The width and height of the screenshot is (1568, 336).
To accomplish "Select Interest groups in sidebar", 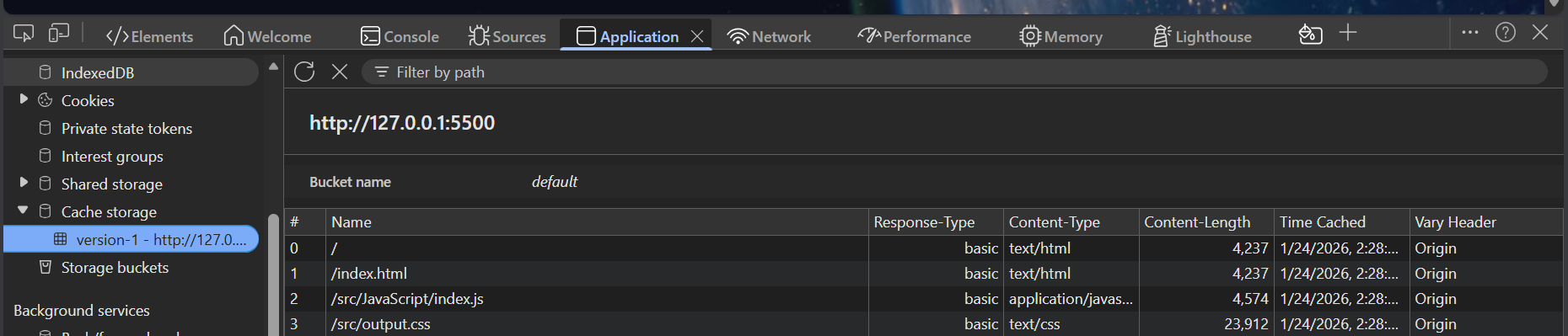I will click(x=112, y=156).
